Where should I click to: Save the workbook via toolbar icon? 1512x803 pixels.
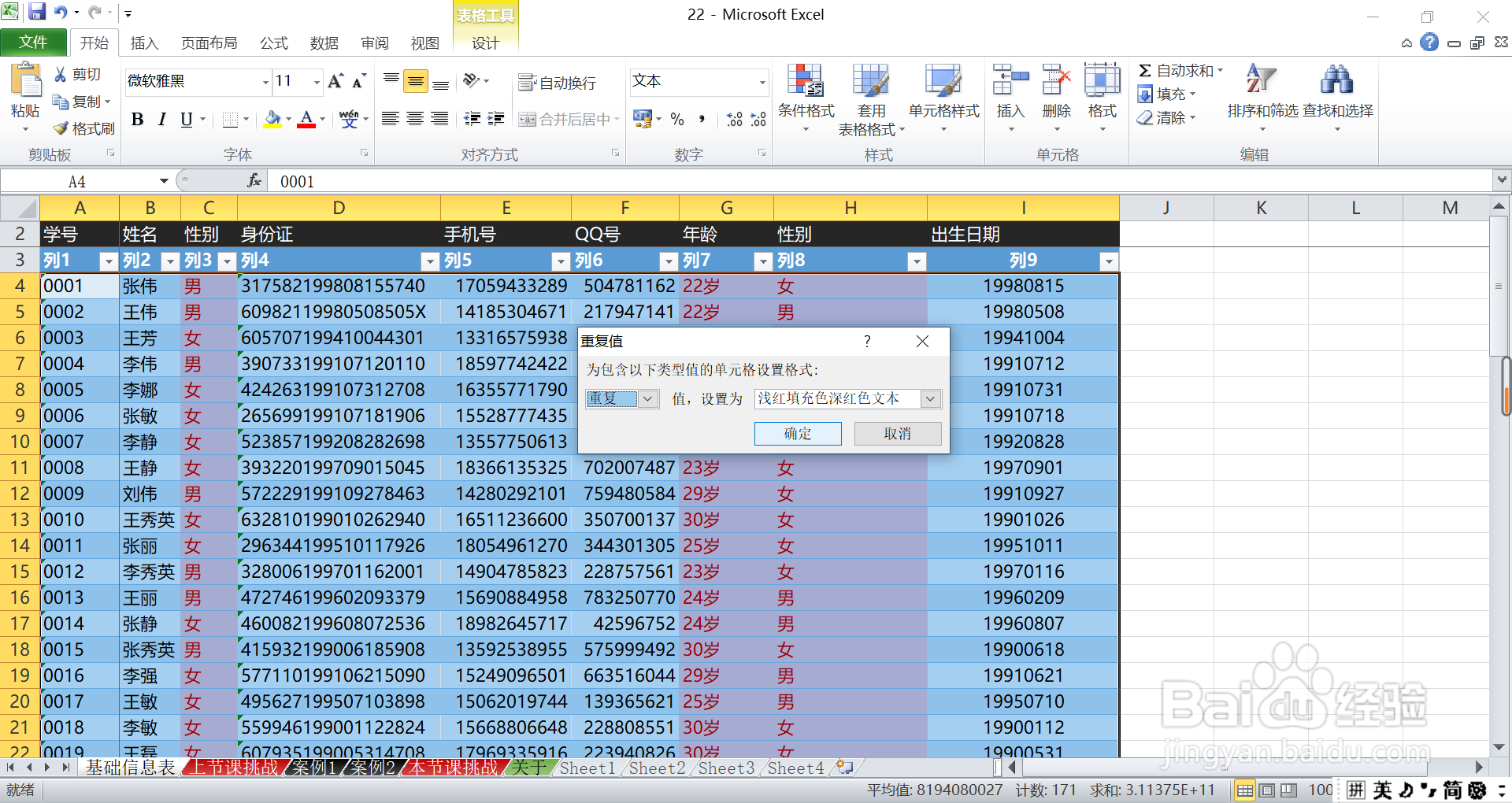(x=37, y=12)
